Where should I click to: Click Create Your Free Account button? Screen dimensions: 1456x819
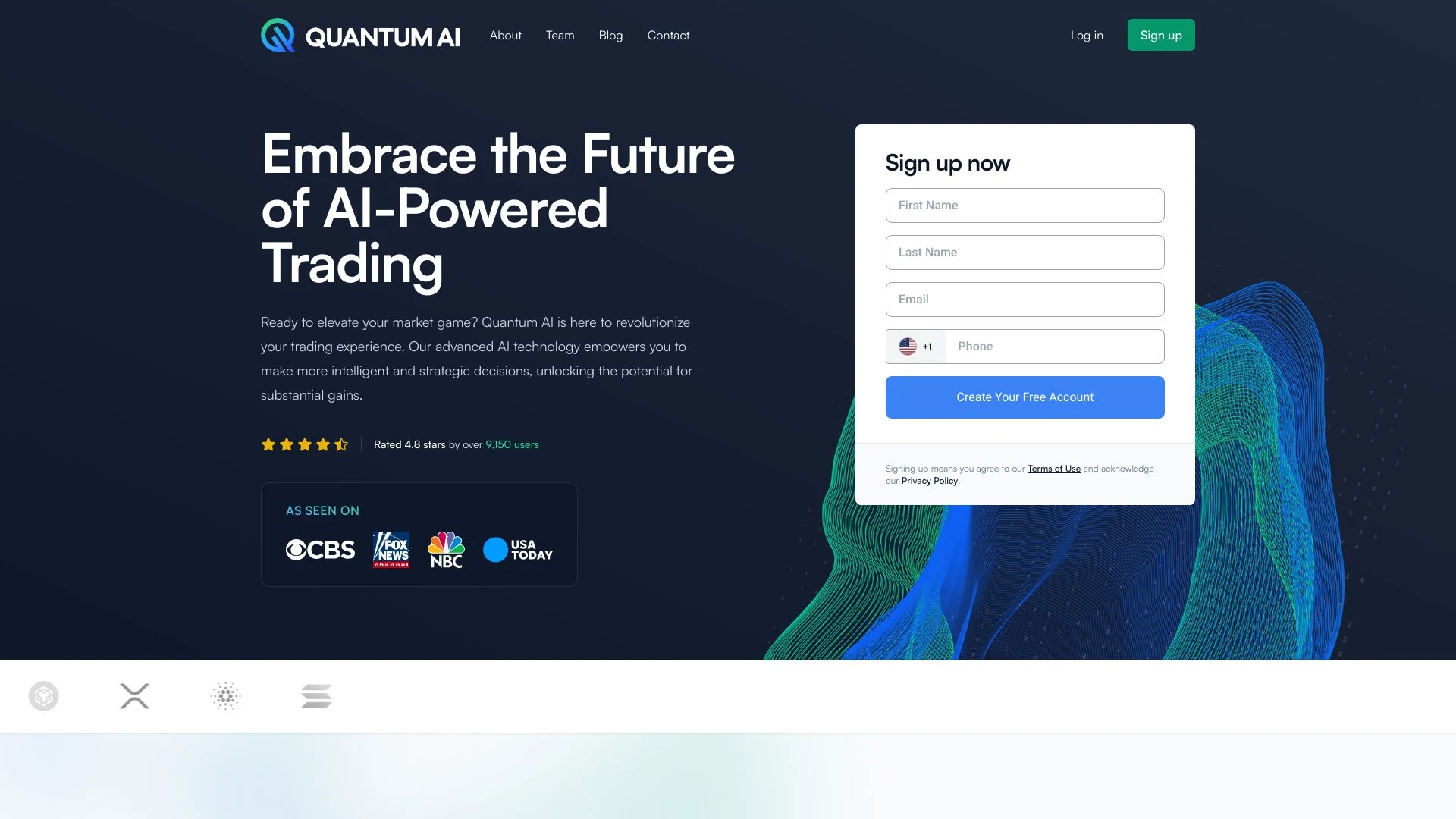pos(1025,397)
